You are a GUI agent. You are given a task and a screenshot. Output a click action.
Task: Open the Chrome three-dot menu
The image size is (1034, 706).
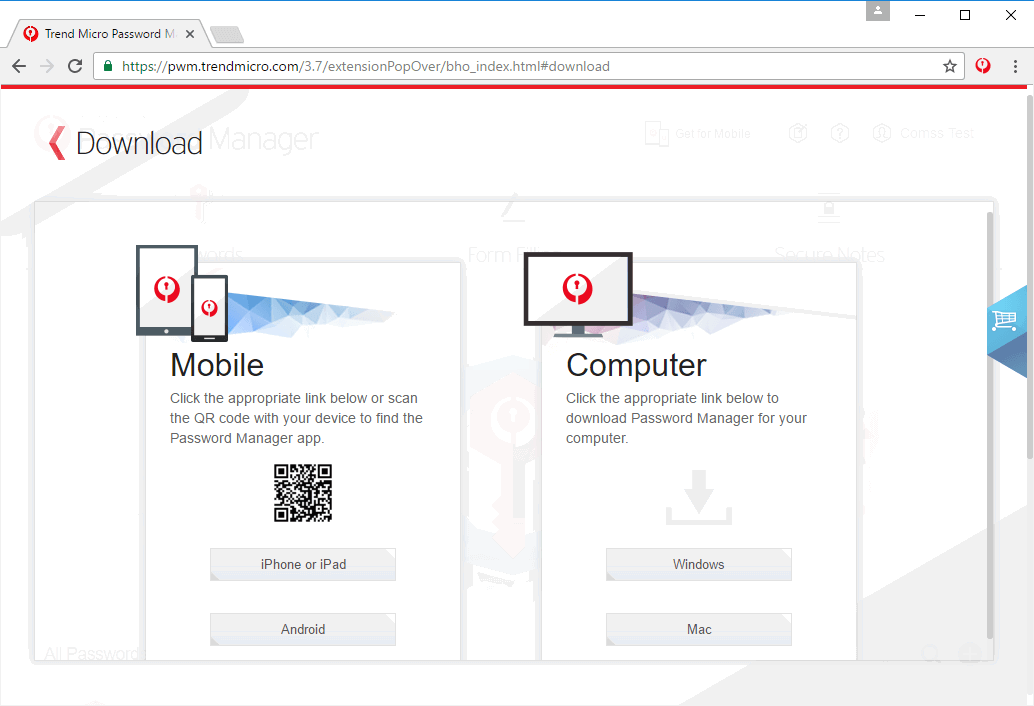coord(1015,66)
